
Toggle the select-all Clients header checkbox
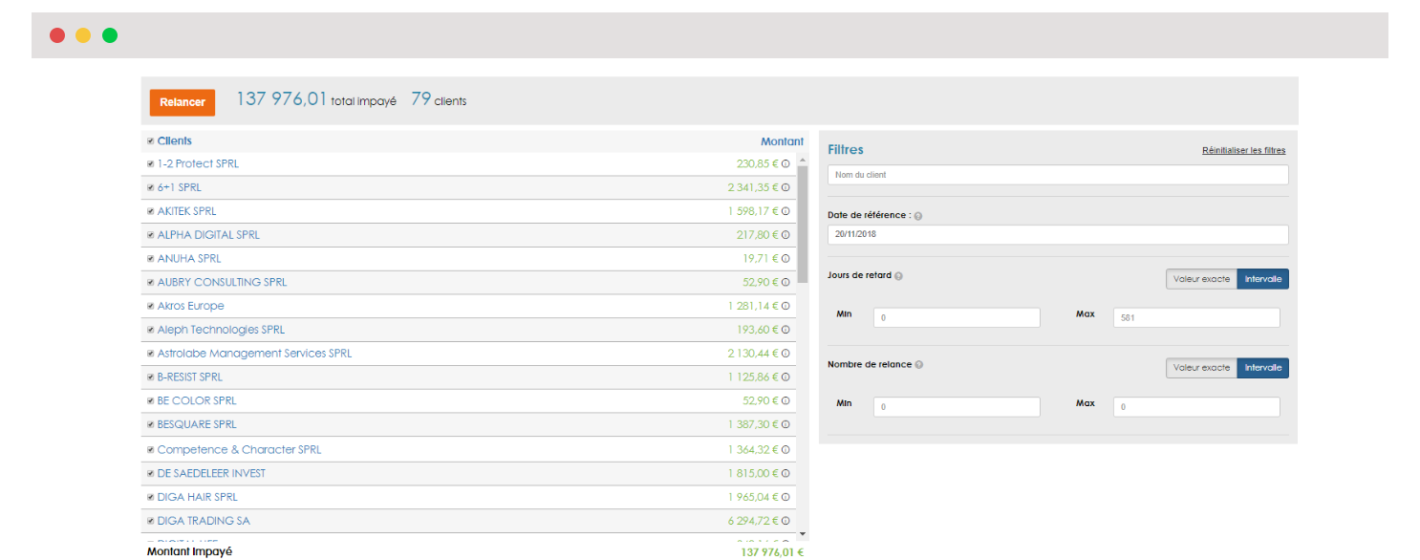(x=151, y=141)
